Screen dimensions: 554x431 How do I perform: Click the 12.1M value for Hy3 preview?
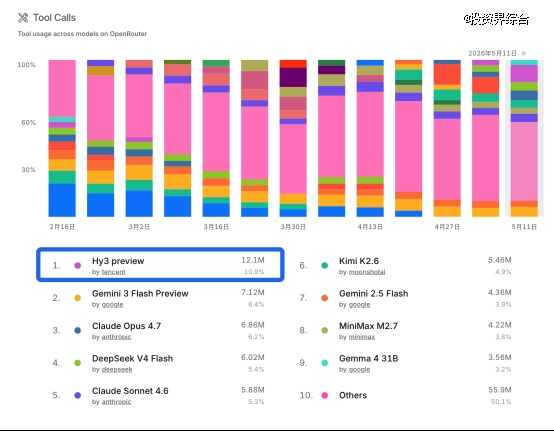coord(253,260)
